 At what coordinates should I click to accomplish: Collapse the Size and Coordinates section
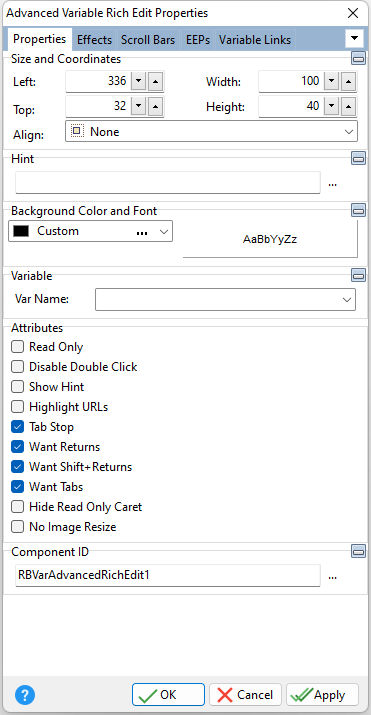tap(358, 58)
